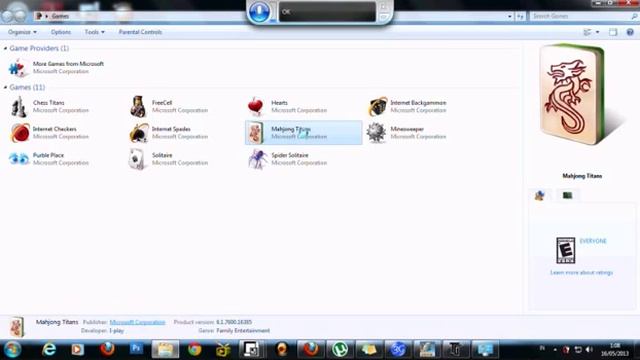Open the Windows Start orb
This screenshot has width=640, height=360.
[13, 349]
